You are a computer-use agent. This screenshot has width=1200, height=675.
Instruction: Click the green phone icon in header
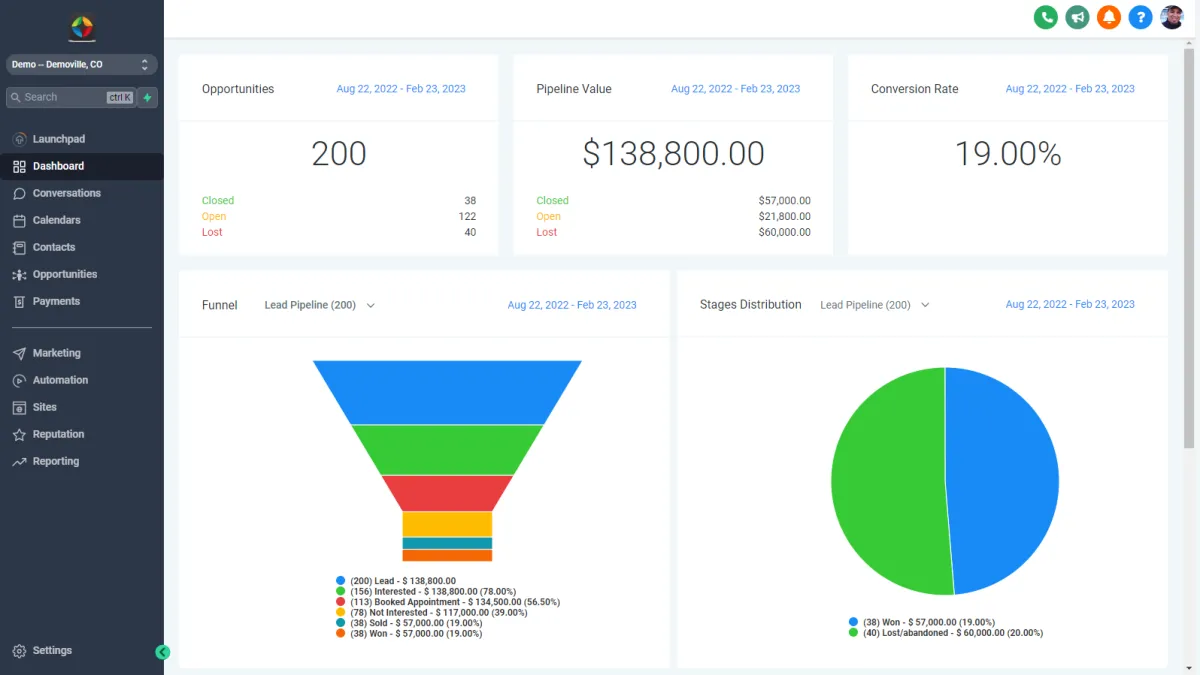coord(1045,17)
